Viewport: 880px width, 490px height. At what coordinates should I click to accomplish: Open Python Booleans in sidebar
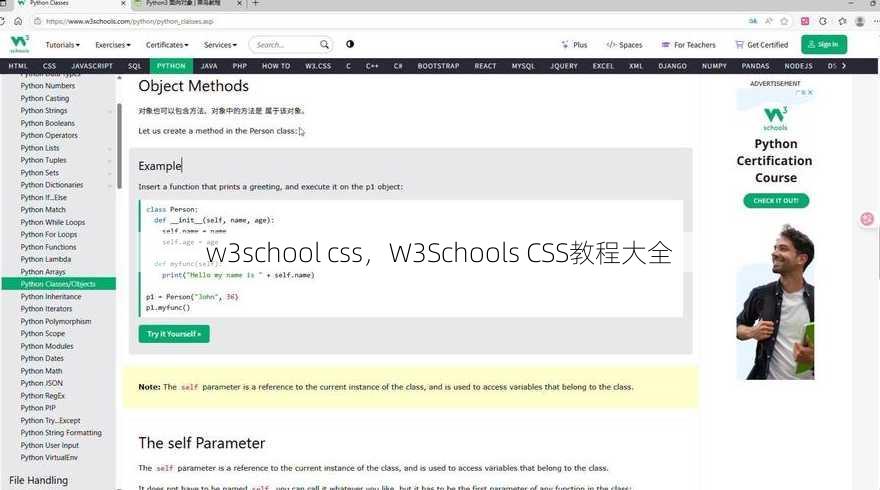coord(48,123)
